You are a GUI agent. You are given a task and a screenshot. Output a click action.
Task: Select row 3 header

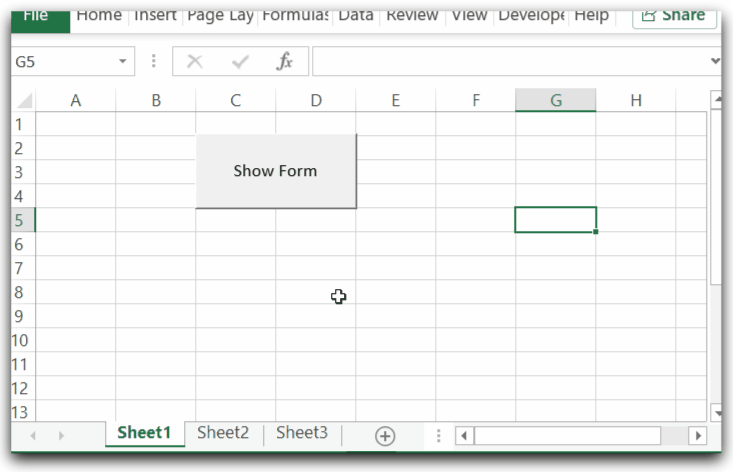23,172
